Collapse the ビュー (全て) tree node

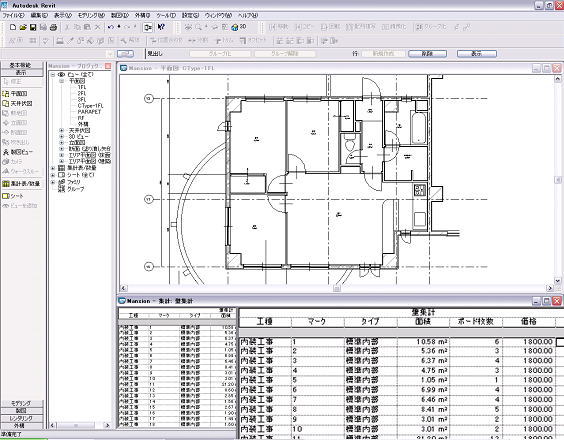[53, 75]
